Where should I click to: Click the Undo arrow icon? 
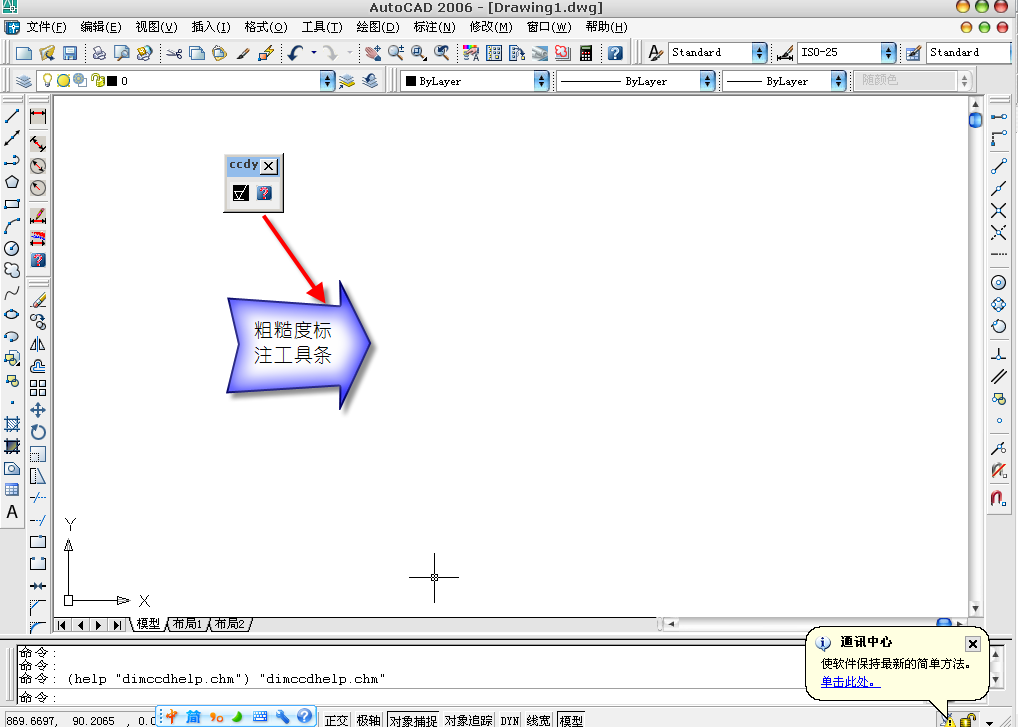(x=296, y=53)
